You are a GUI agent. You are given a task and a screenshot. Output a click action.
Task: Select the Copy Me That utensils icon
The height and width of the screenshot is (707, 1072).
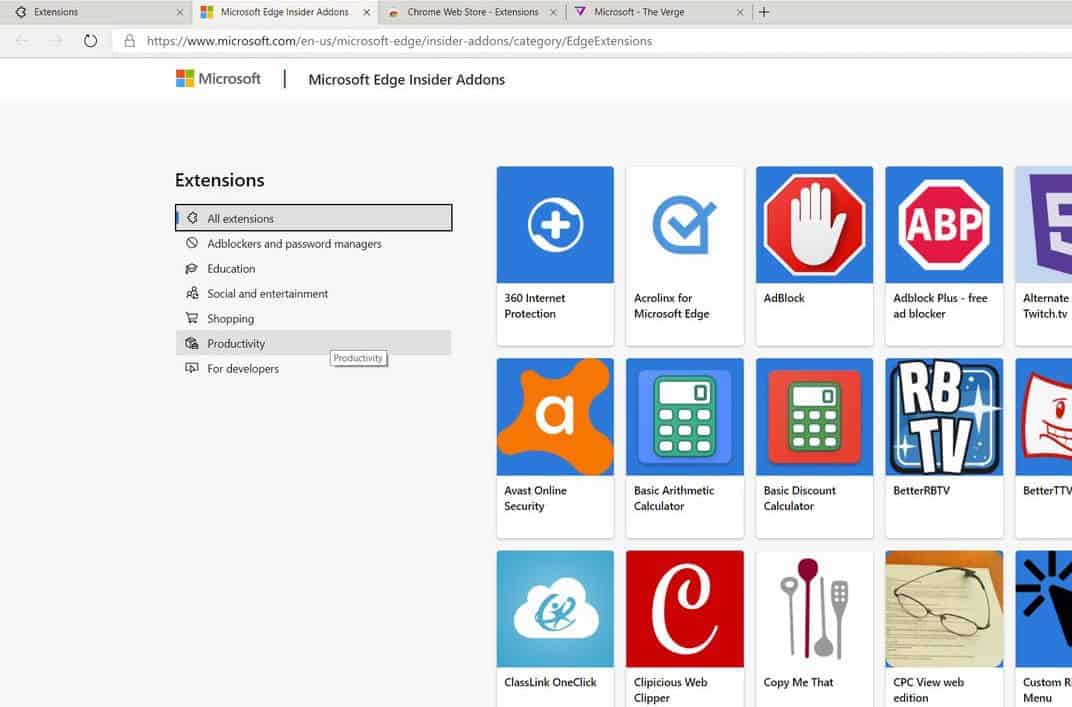point(814,608)
